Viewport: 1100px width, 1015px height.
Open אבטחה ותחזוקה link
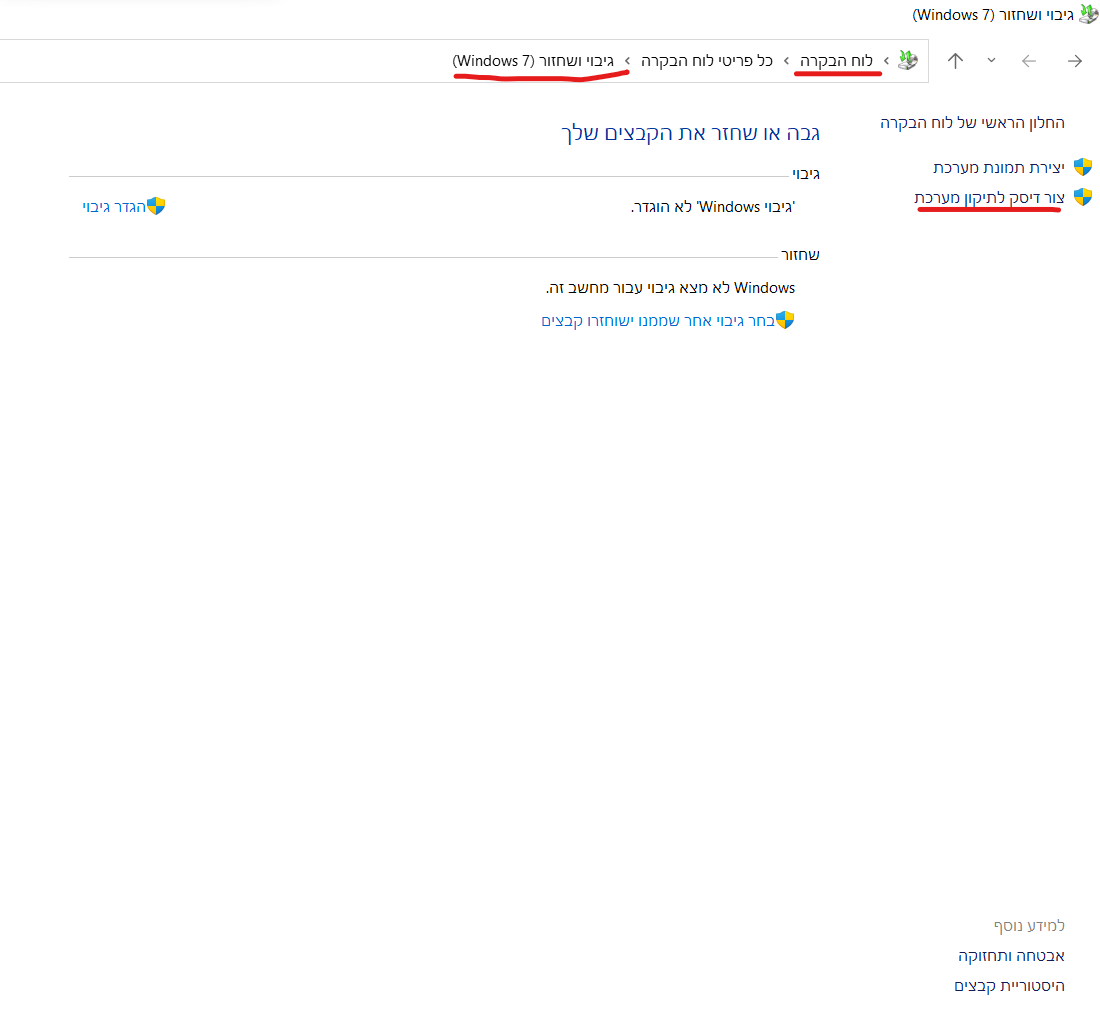pos(1012,956)
